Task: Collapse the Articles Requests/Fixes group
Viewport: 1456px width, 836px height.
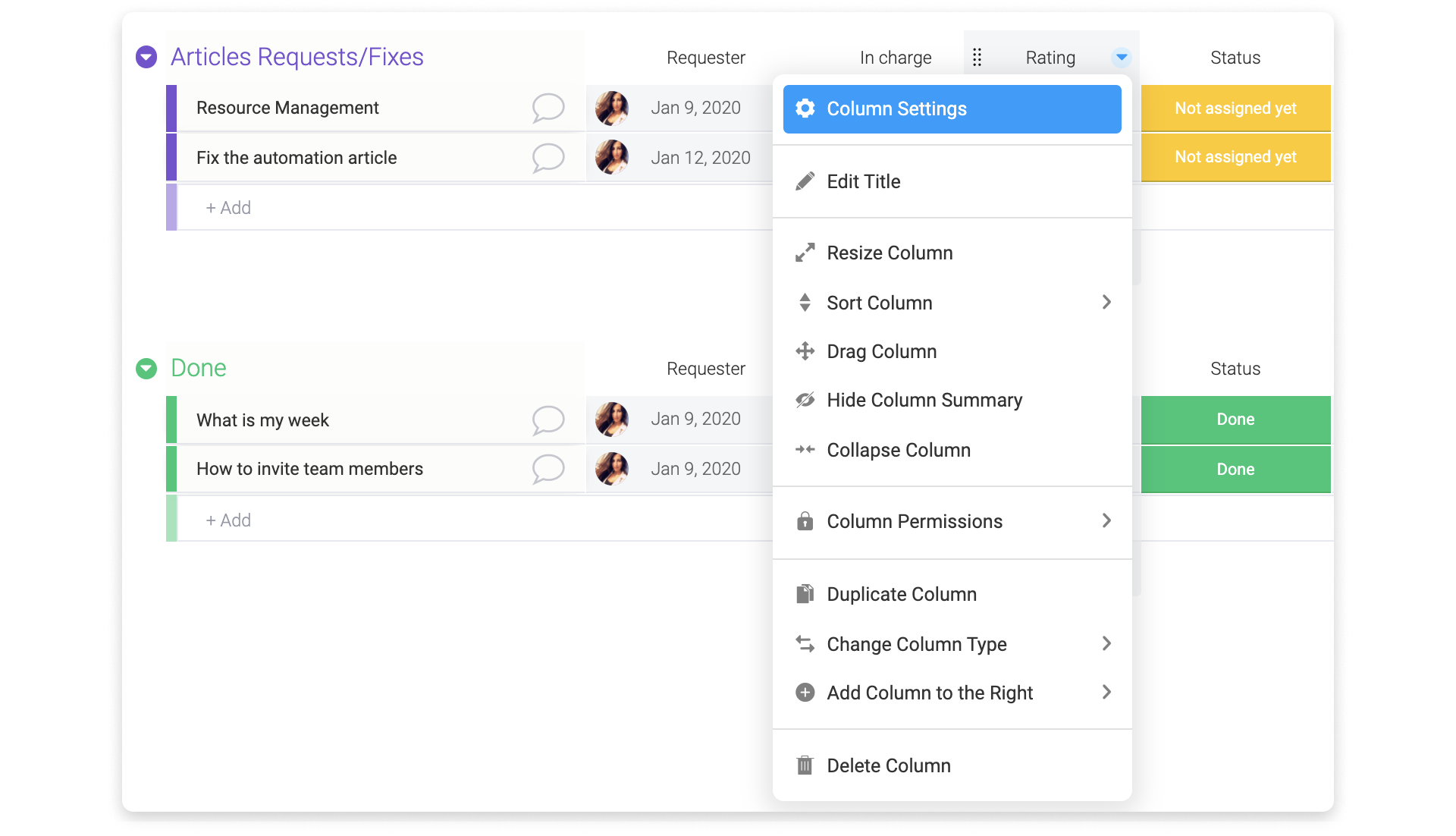Action: 146,57
